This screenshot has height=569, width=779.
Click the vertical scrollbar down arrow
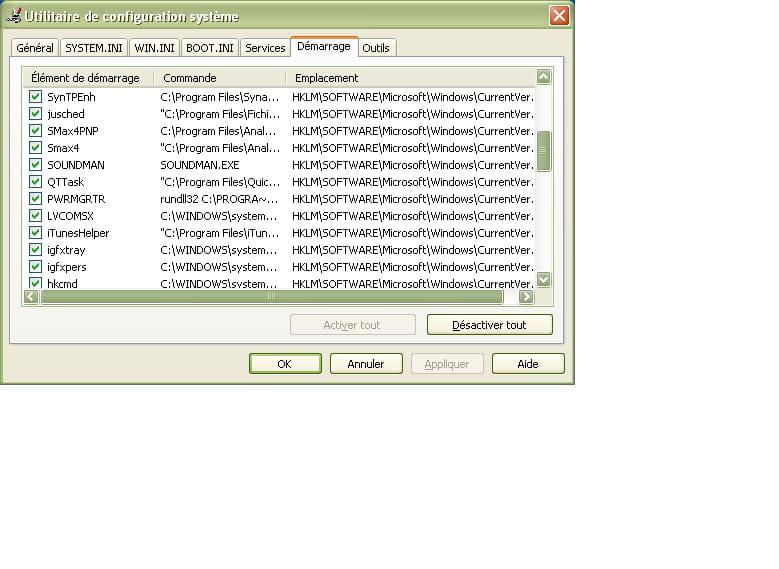pyautogui.click(x=544, y=279)
